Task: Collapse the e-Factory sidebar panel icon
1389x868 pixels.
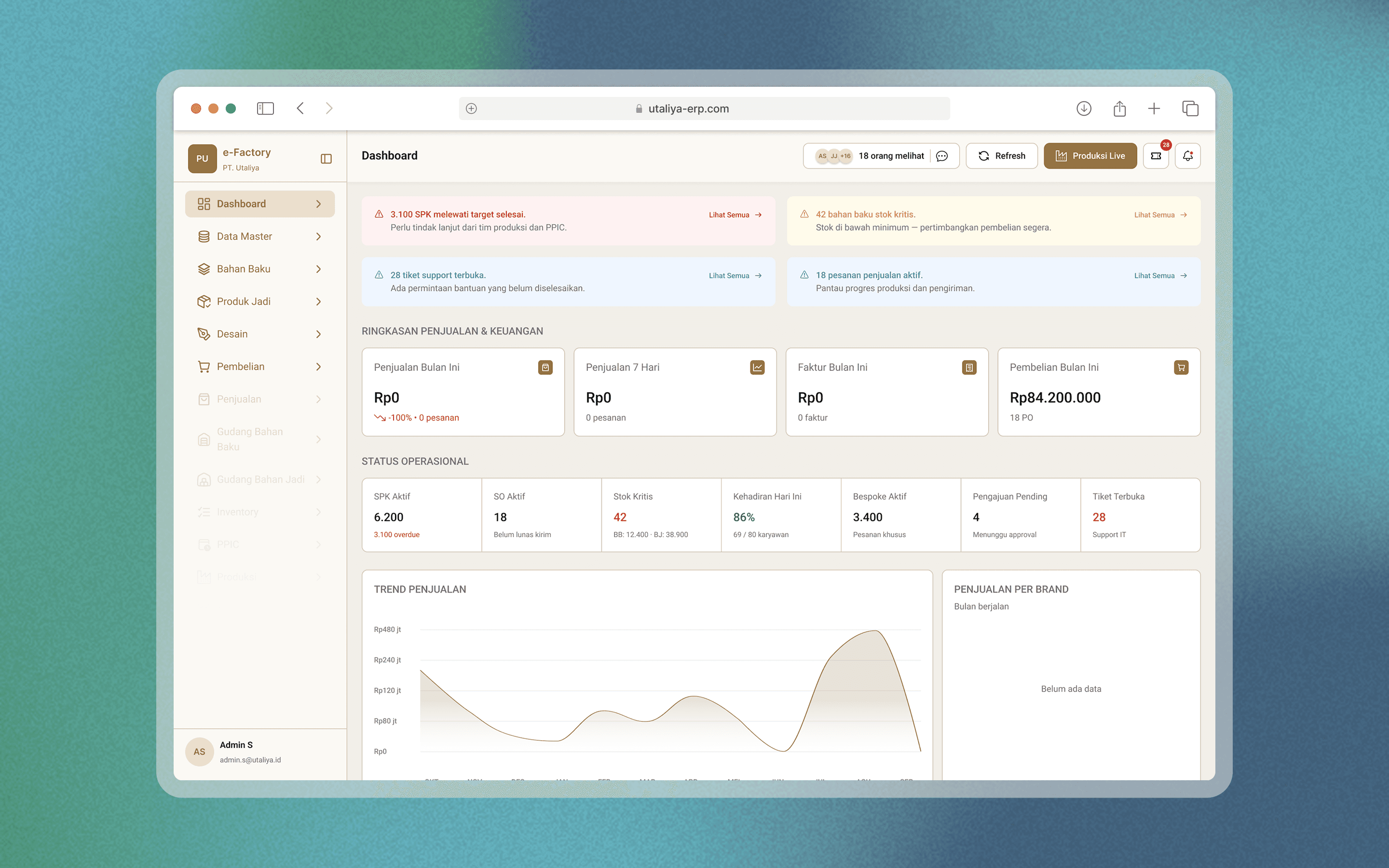Action: click(326, 159)
